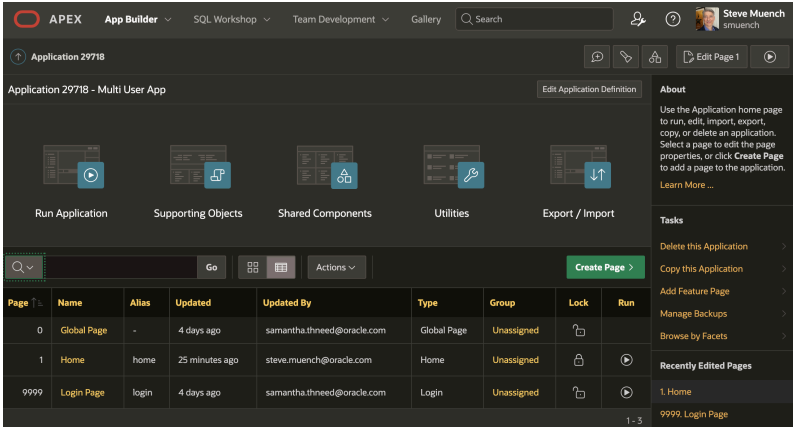This screenshot has height=430, width=795.
Task: Click the Edit Page 1 button
Action: click(711, 57)
